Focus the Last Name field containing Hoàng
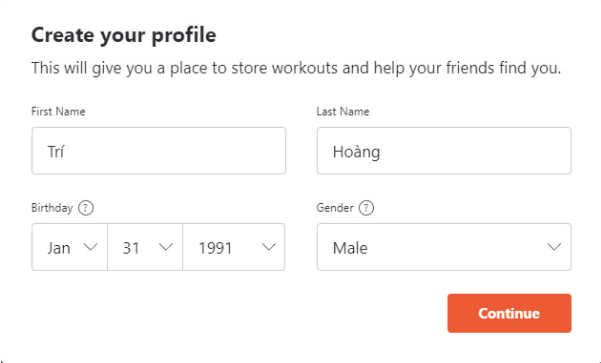The height and width of the screenshot is (363, 601). [x=444, y=151]
